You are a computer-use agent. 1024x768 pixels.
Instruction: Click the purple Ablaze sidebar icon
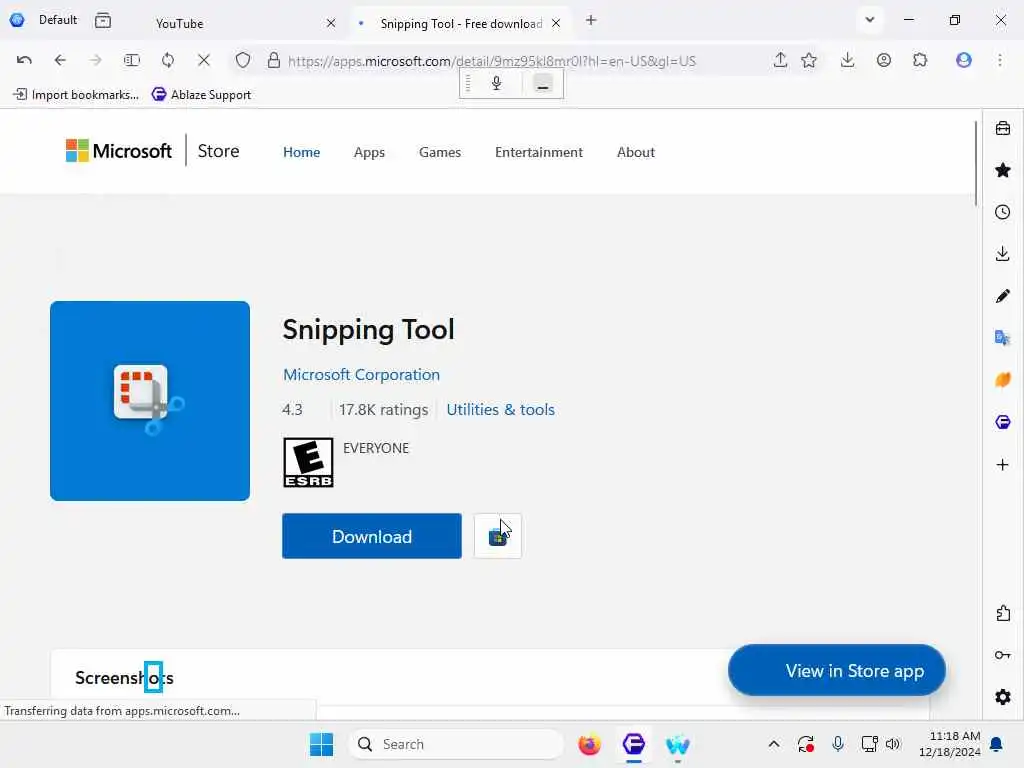tap(1002, 422)
